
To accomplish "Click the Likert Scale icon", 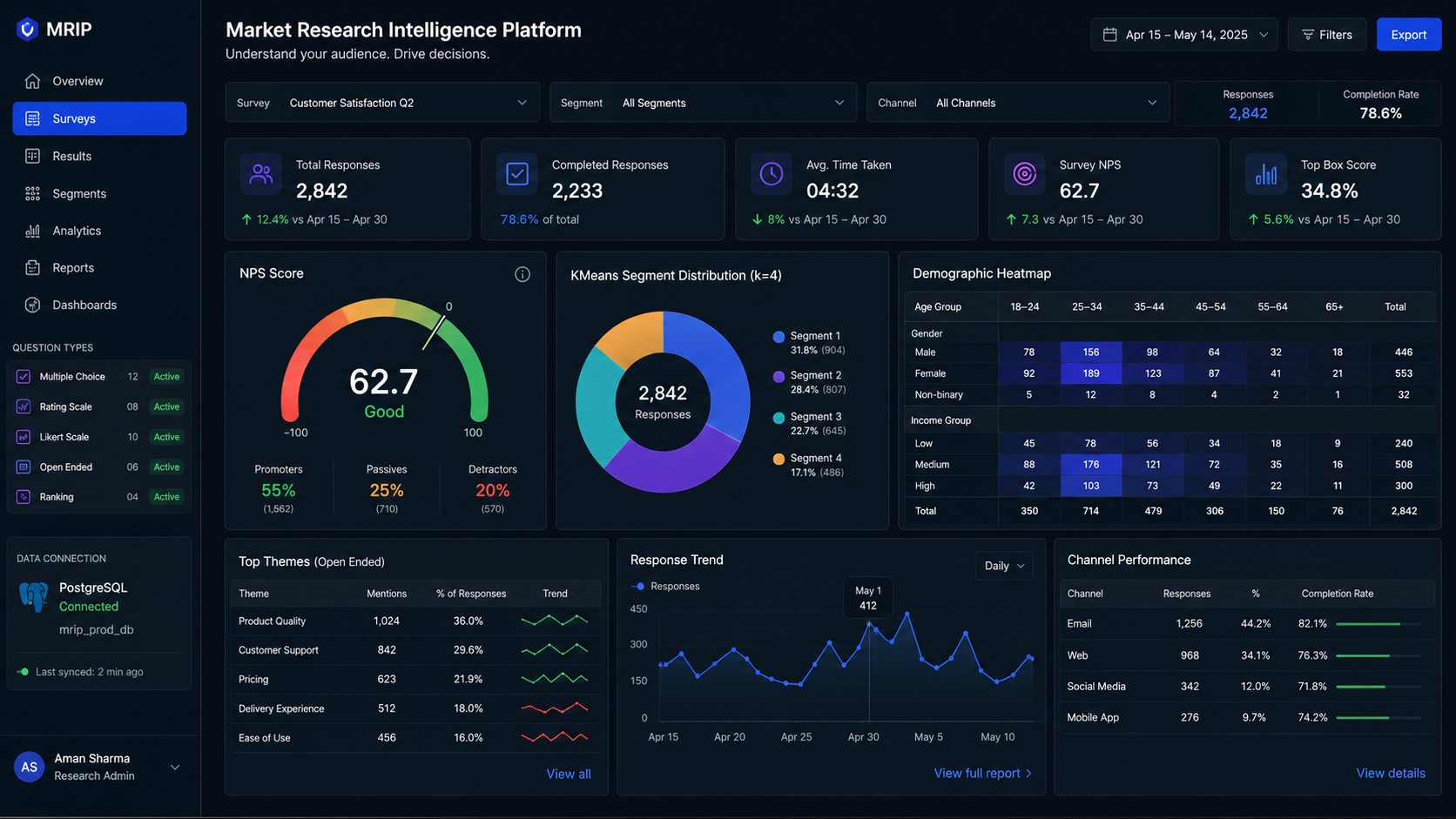I will (x=24, y=437).
